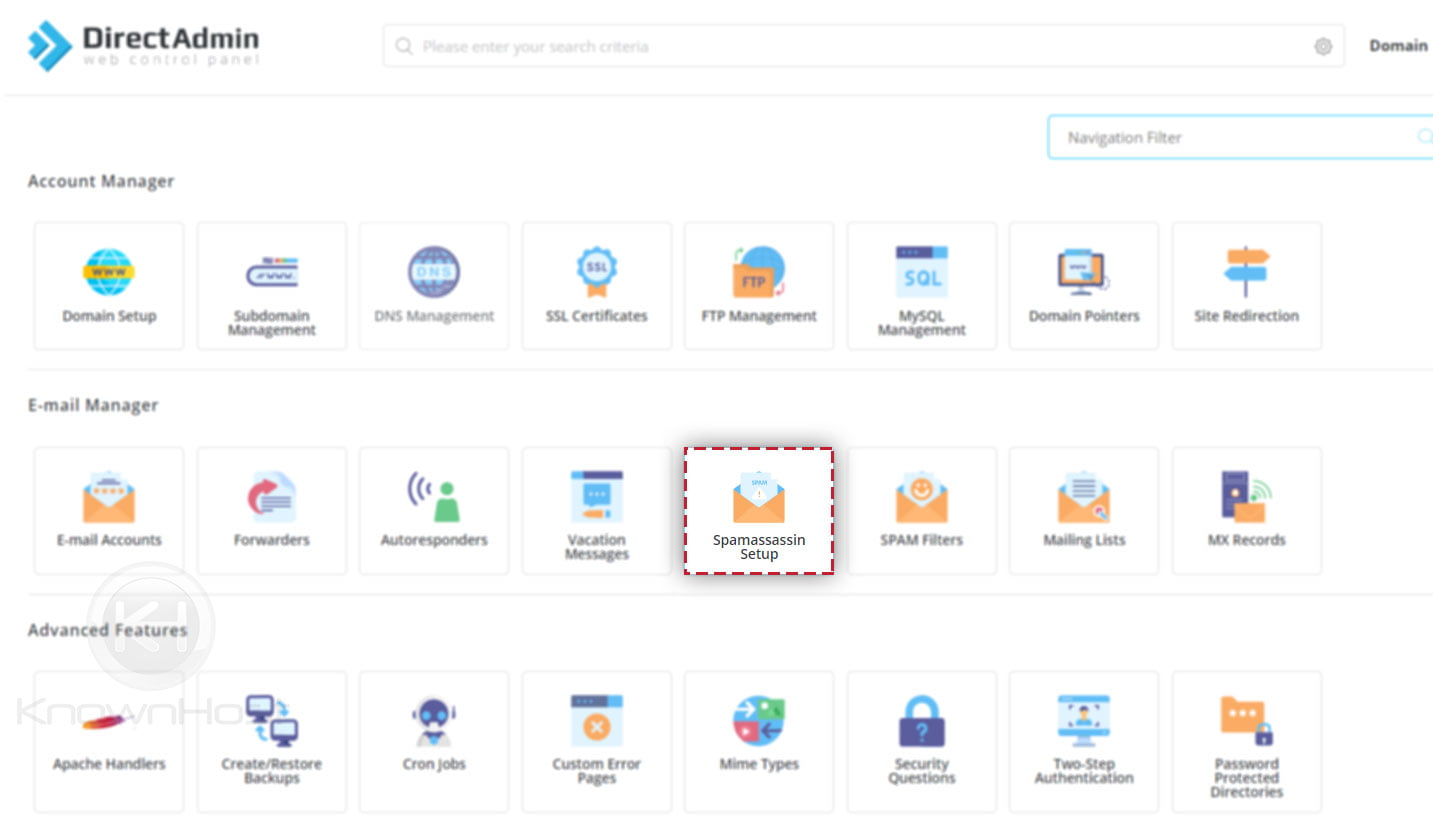This screenshot has width=1433, height=822.
Task: Open the search settings gear
Action: click(x=1322, y=46)
